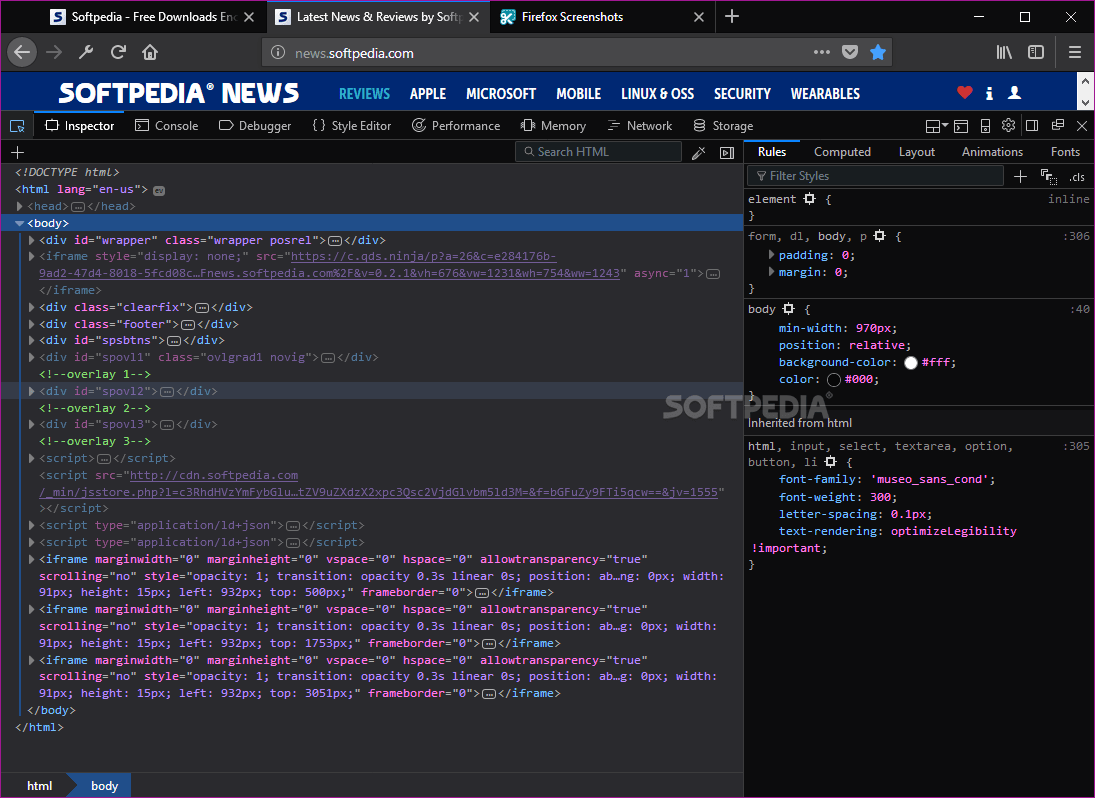The image size is (1095, 798).
Task: Open the Firefox hamburger menu
Action: tap(1075, 52)
